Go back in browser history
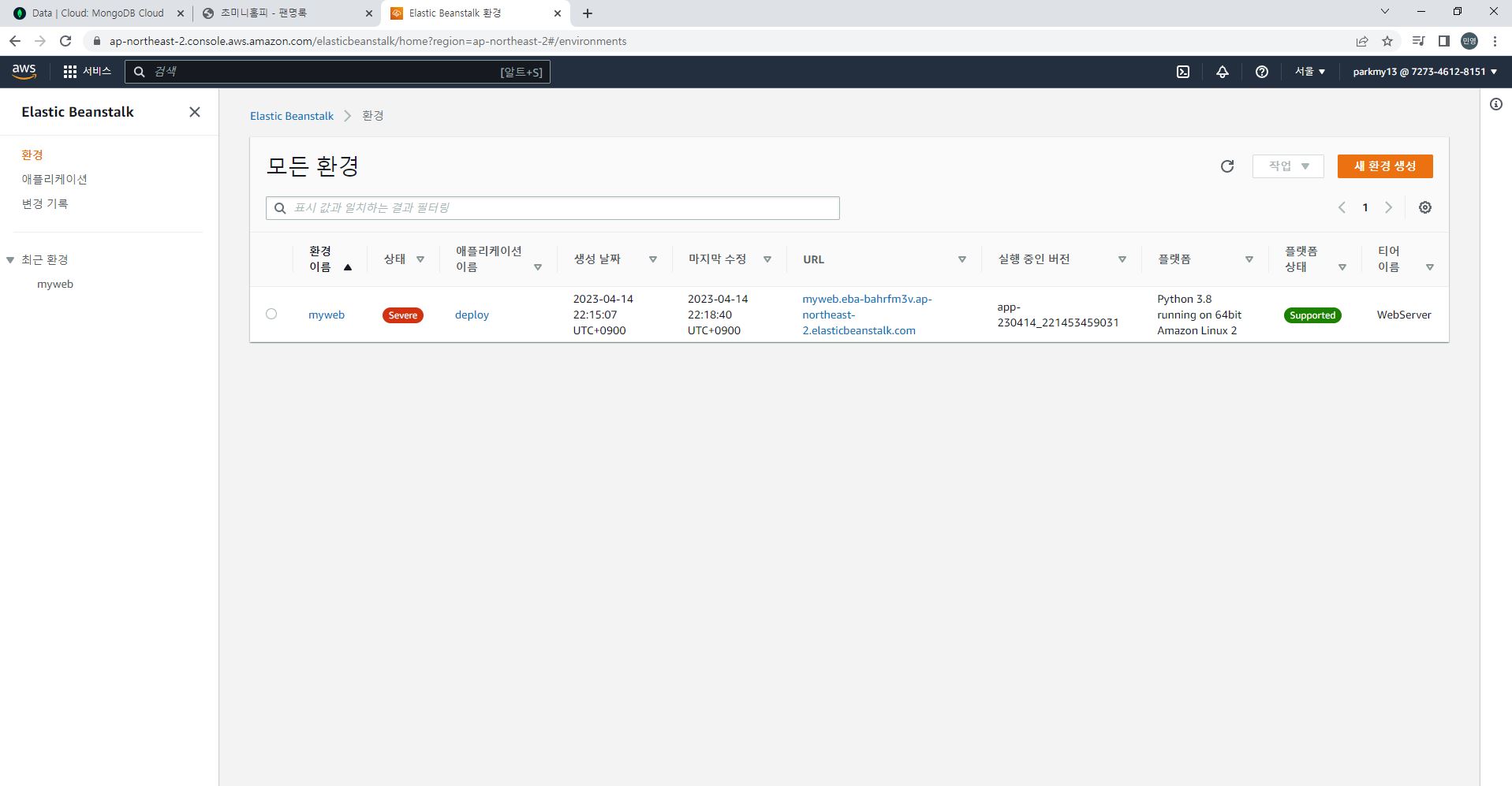The width and height of the screenshot is (1512, 786). tap(15, 41)
